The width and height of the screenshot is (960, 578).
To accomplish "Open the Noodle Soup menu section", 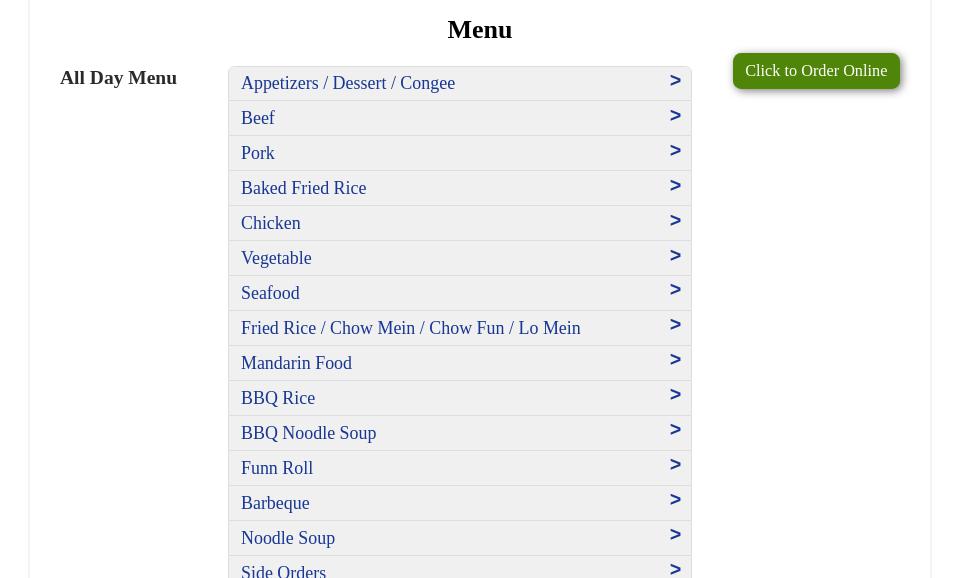I will tap(288, 538).
